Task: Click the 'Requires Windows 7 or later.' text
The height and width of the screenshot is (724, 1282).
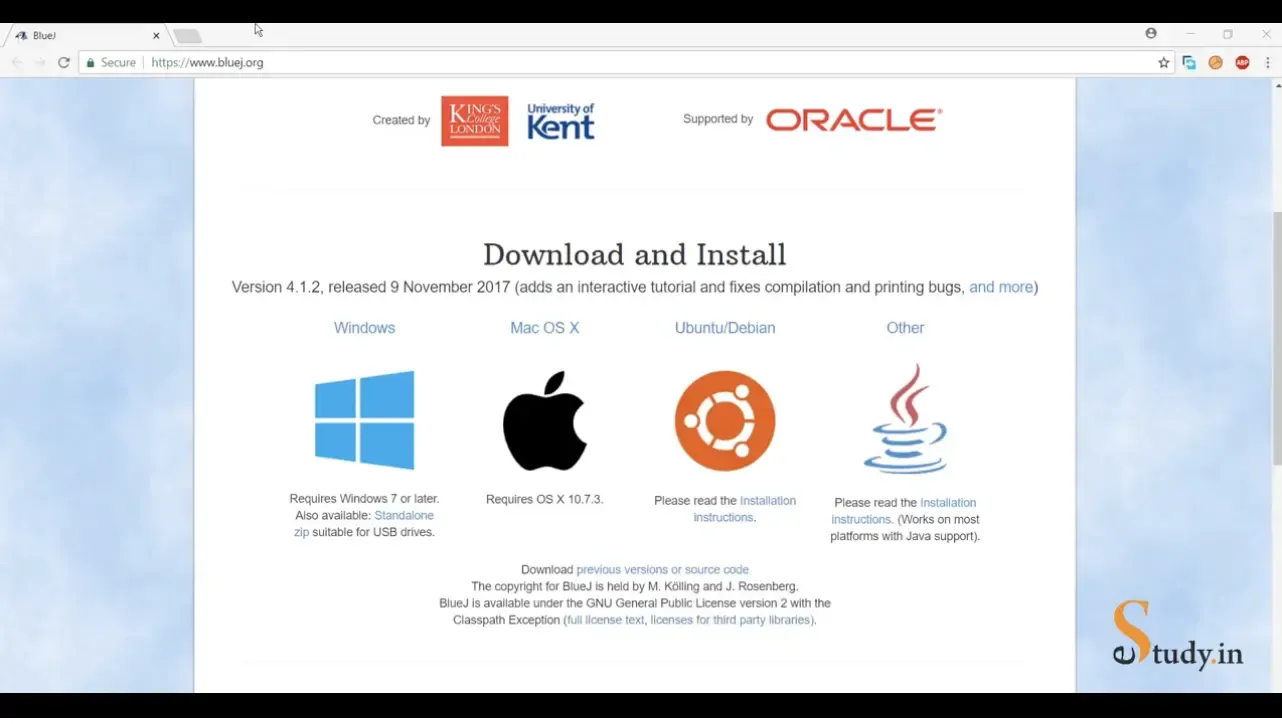Action: [364, 499]
